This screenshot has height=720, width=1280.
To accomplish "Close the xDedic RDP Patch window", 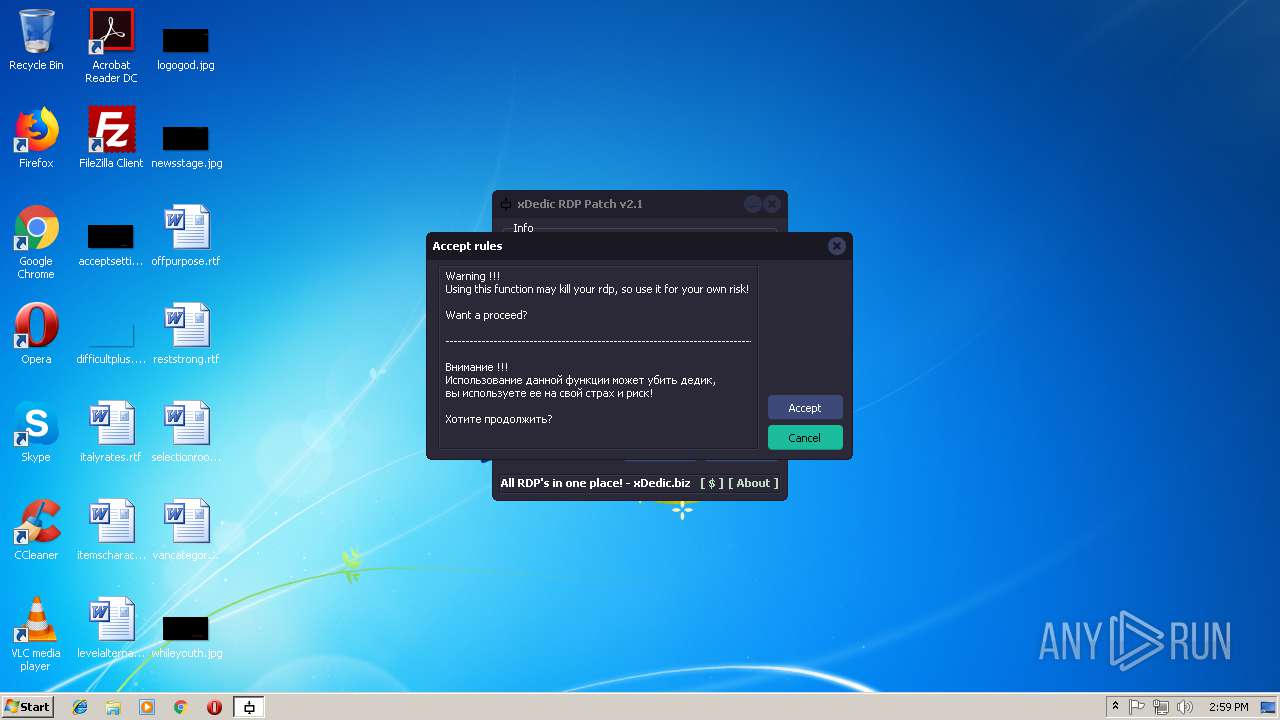I will tap(772, 204).
